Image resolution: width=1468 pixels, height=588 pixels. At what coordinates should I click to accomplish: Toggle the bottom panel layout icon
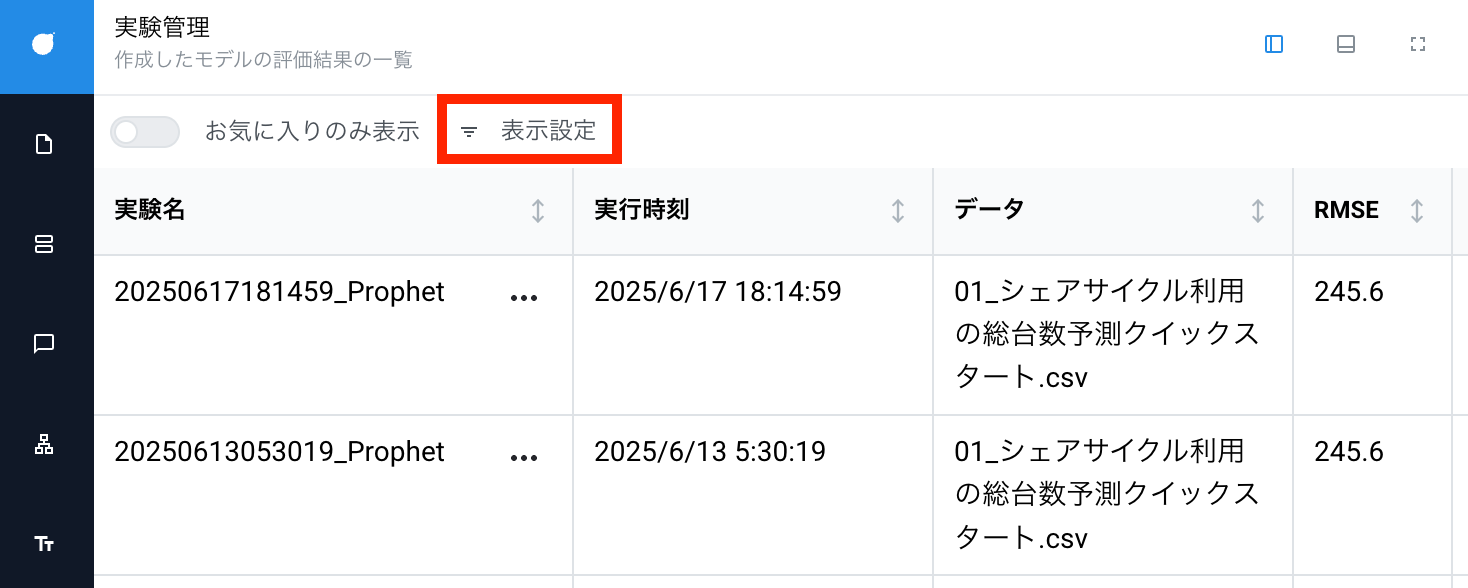coord(1346,44)
